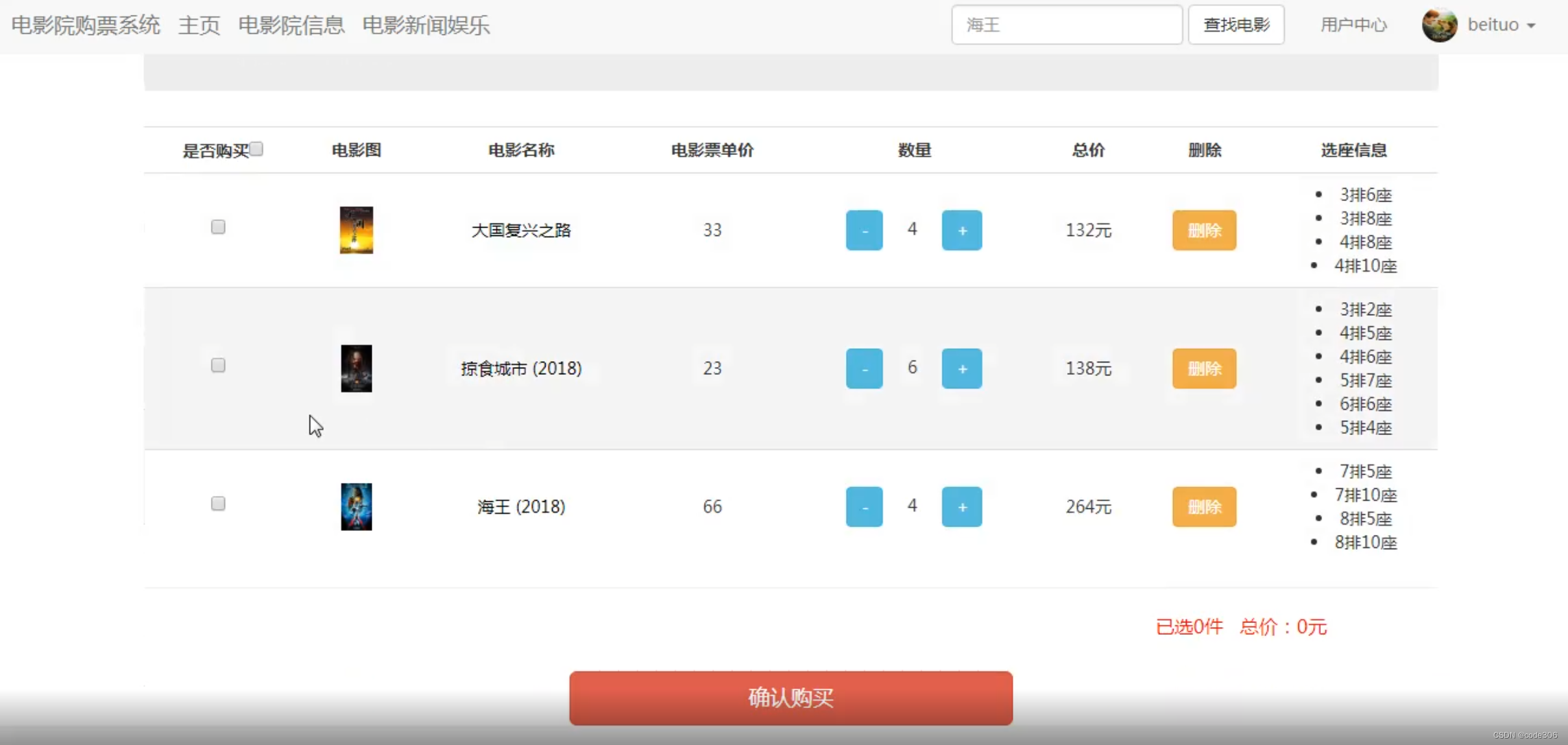The height and width of the screenshot is (745, 1568).
Task: Open 电影新闻娱乐 navigation item
Action: click(426, 25)
